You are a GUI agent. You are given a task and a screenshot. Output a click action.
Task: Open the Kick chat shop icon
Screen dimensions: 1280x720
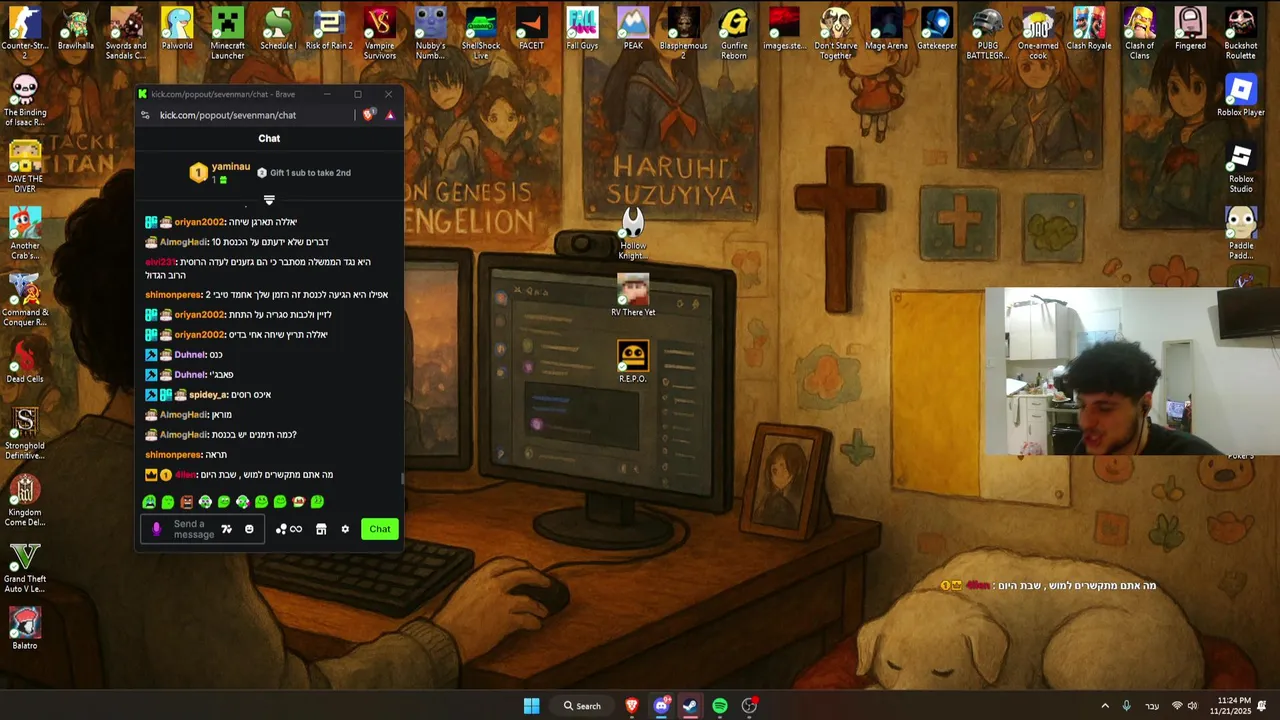(321, 529)
